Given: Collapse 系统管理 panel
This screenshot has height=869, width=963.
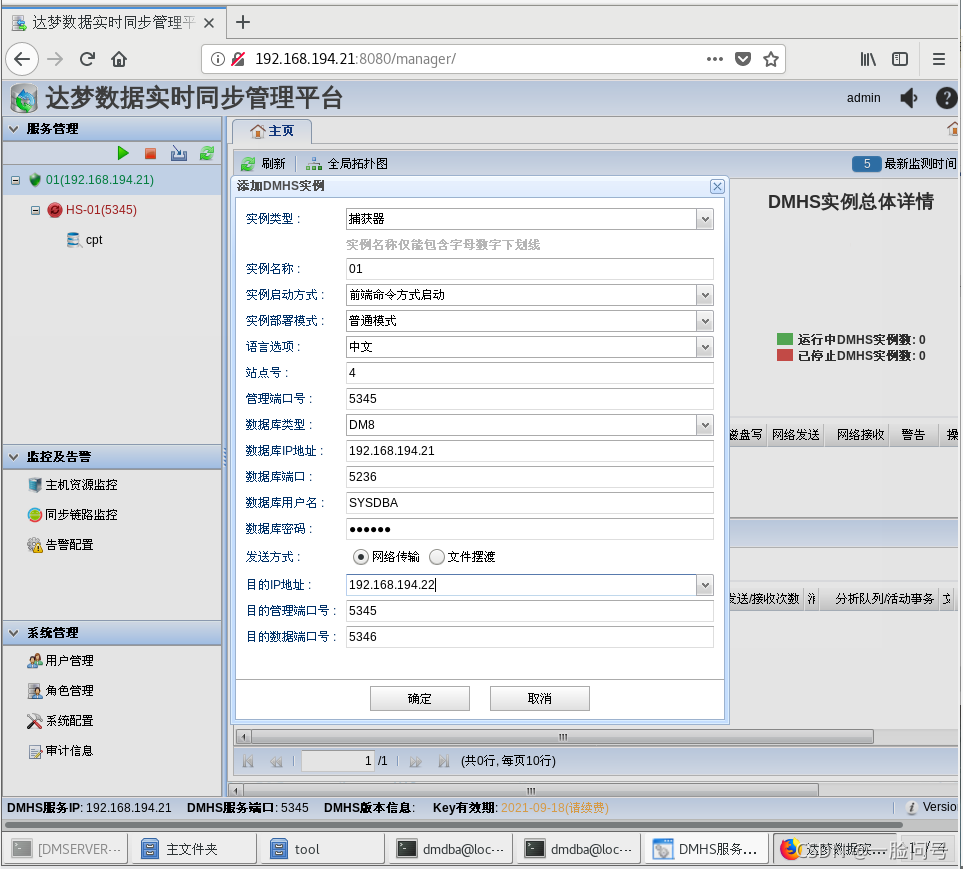Looking at the screenshot, I should 14,633.
